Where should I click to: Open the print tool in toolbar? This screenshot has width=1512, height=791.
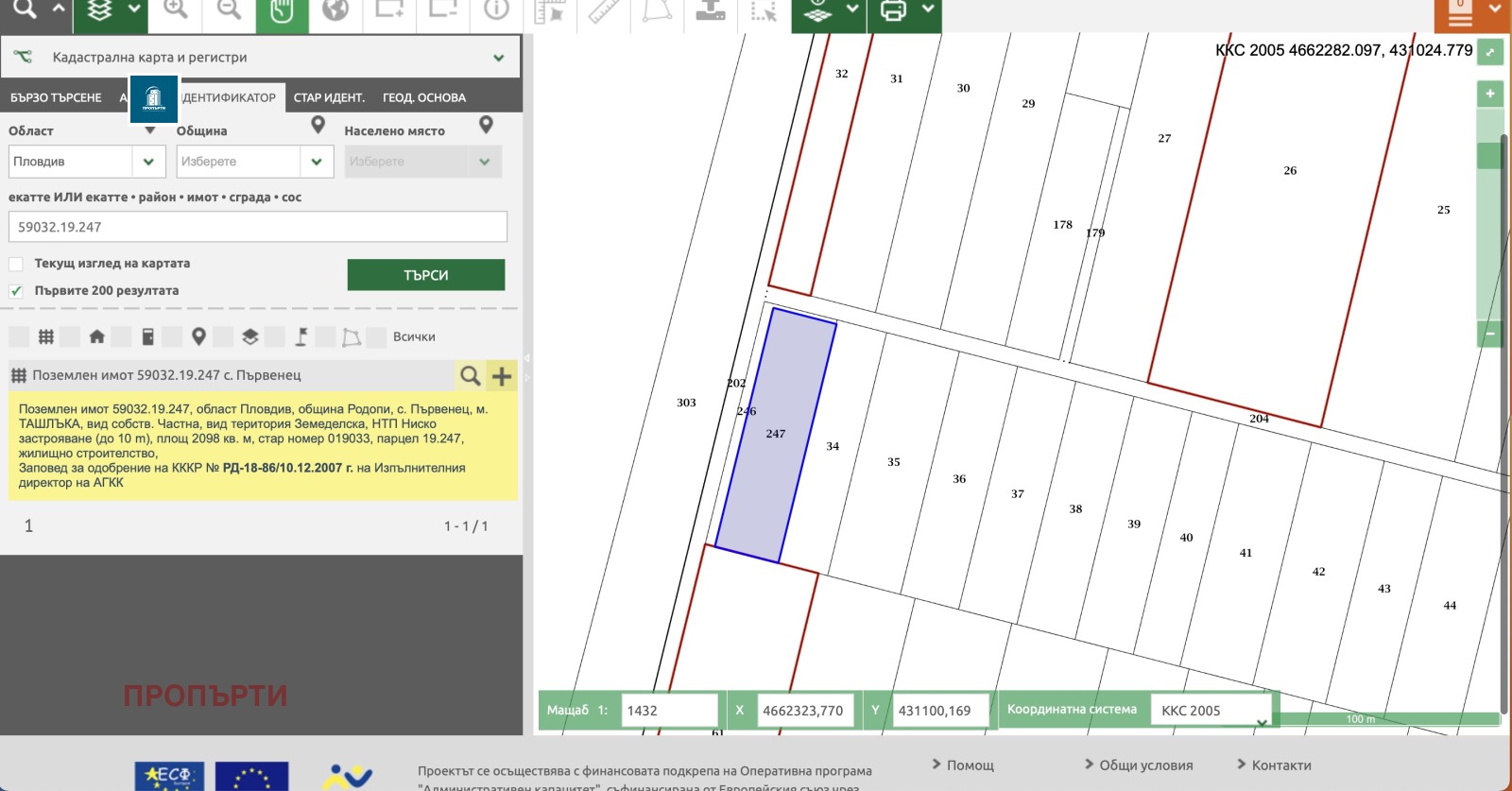[x=893, y=10]
